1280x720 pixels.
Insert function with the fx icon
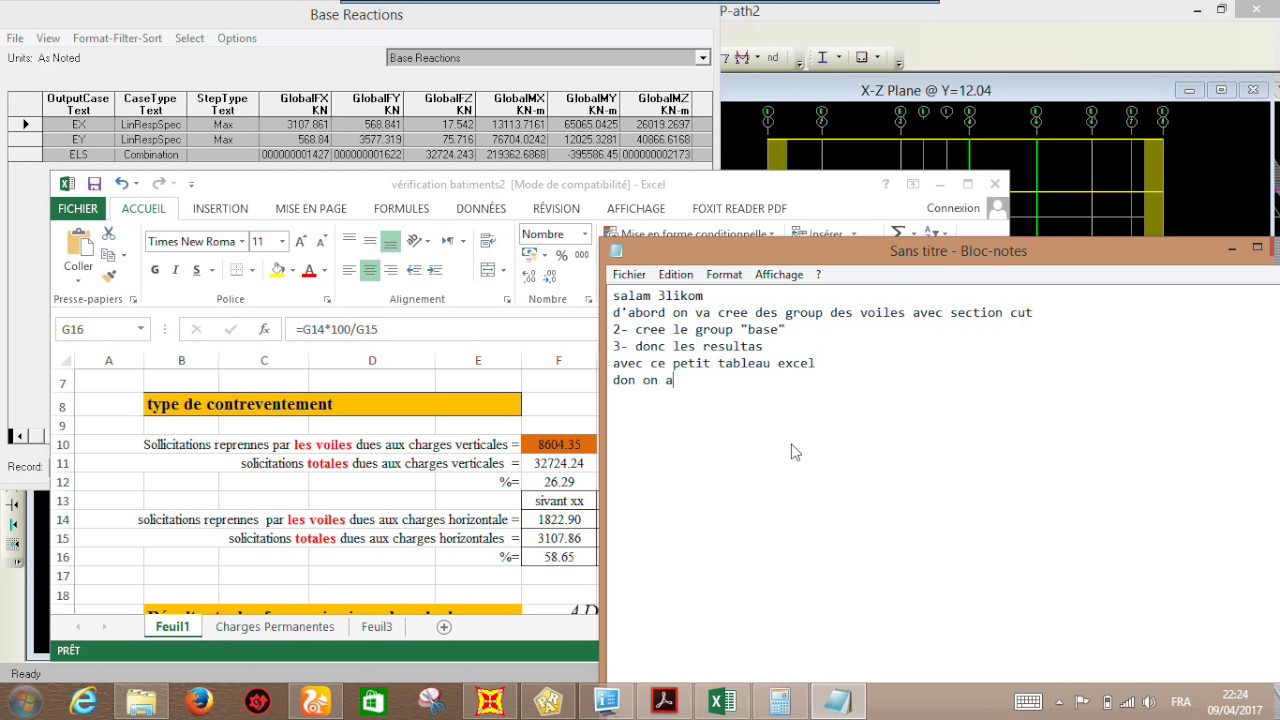point(264,329)
